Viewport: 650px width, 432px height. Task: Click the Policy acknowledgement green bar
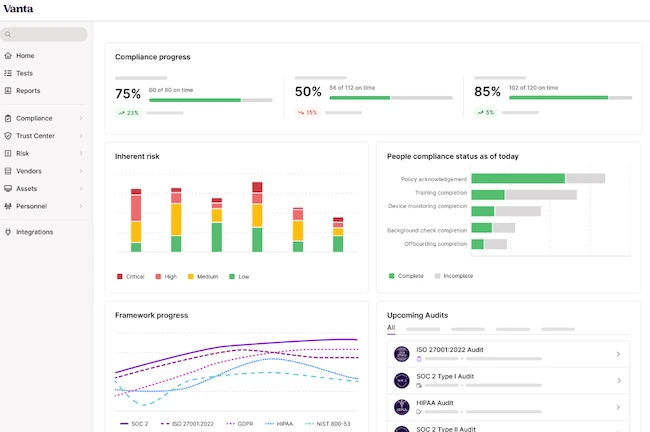coord(518,178)
